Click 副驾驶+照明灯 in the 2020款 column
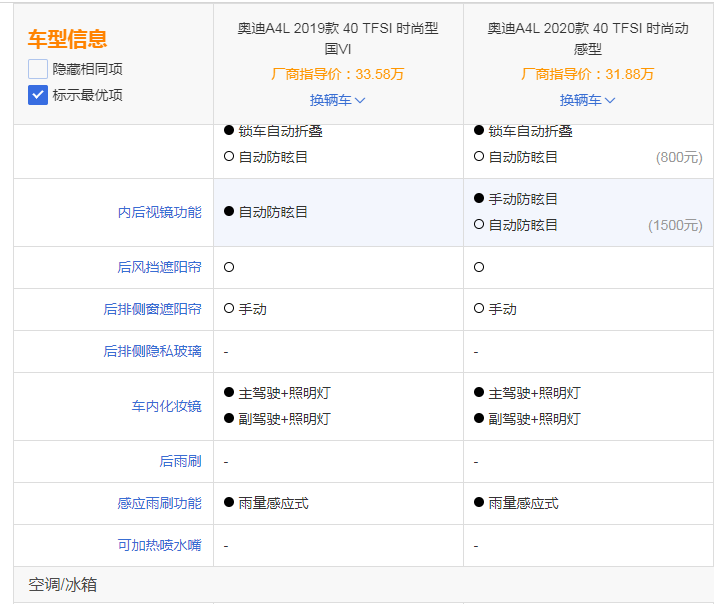The width and height of the screenshot is (714, 604). point(535,419)
